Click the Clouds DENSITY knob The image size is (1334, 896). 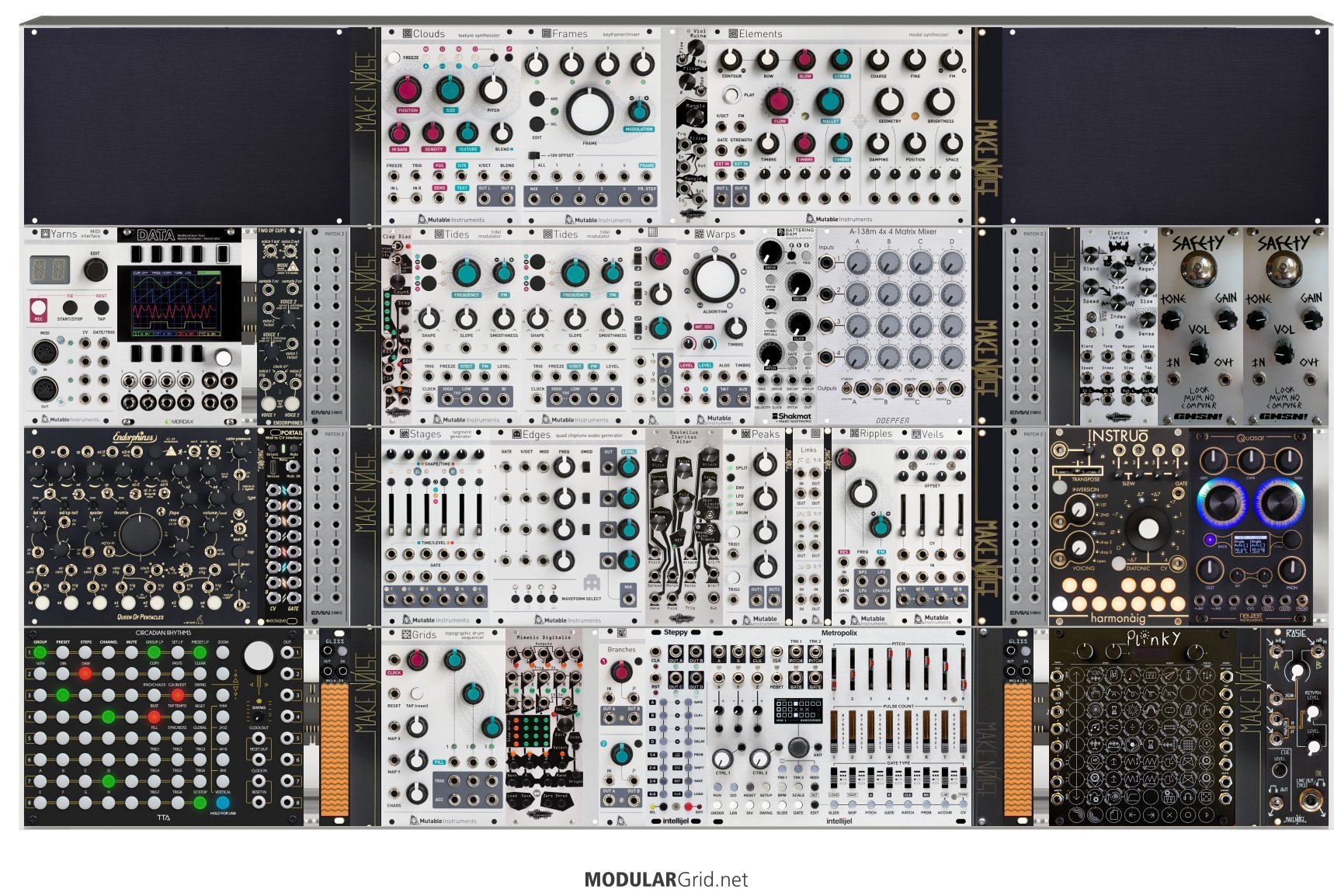click(x=433, y=133)
